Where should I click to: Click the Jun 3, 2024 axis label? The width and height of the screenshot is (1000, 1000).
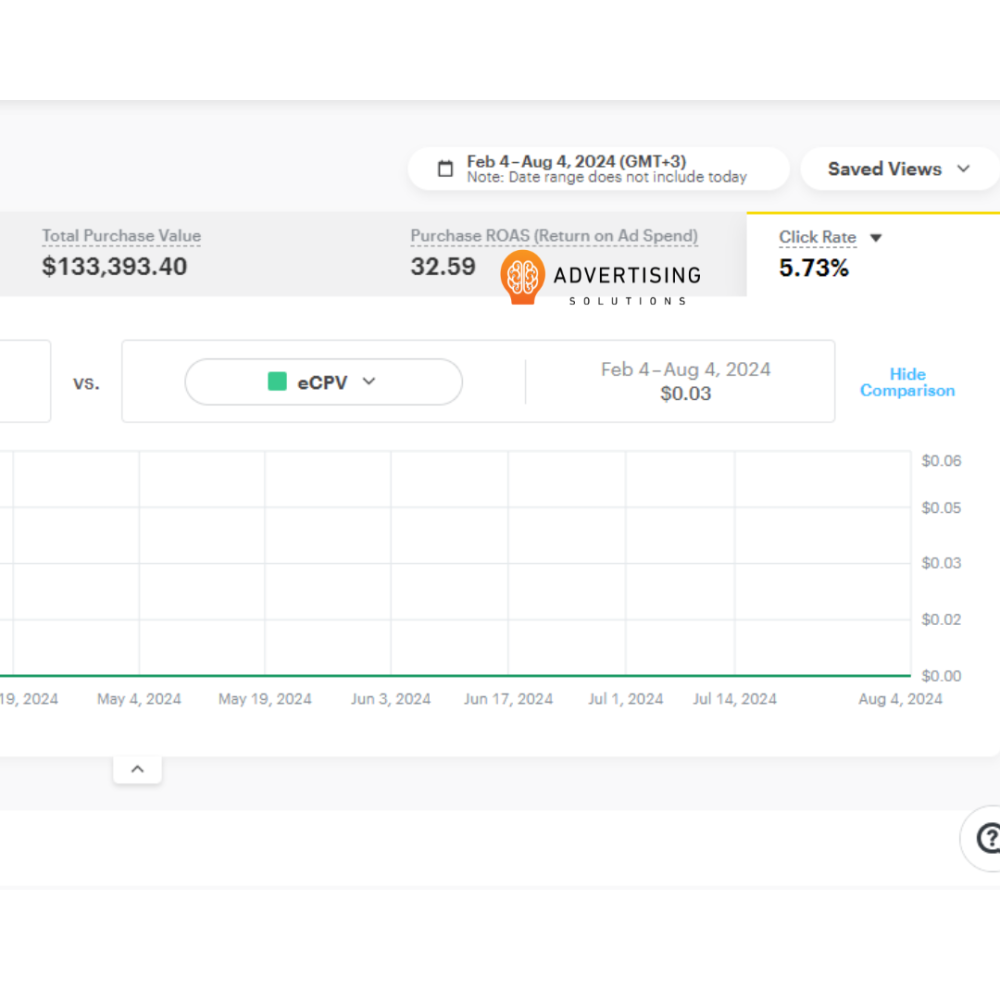390,699
